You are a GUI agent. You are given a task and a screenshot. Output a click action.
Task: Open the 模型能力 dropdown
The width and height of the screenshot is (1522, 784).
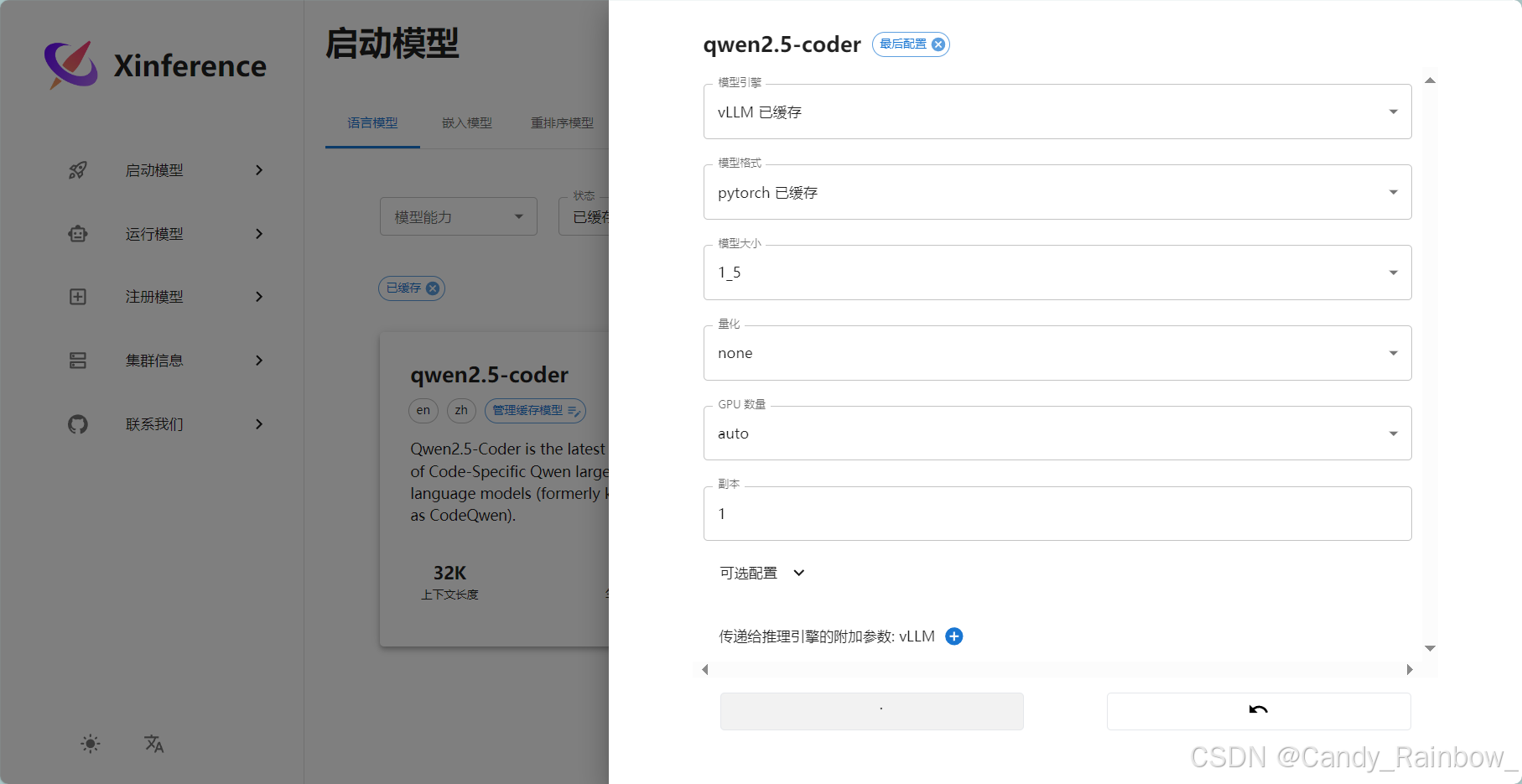click(459, 217)
